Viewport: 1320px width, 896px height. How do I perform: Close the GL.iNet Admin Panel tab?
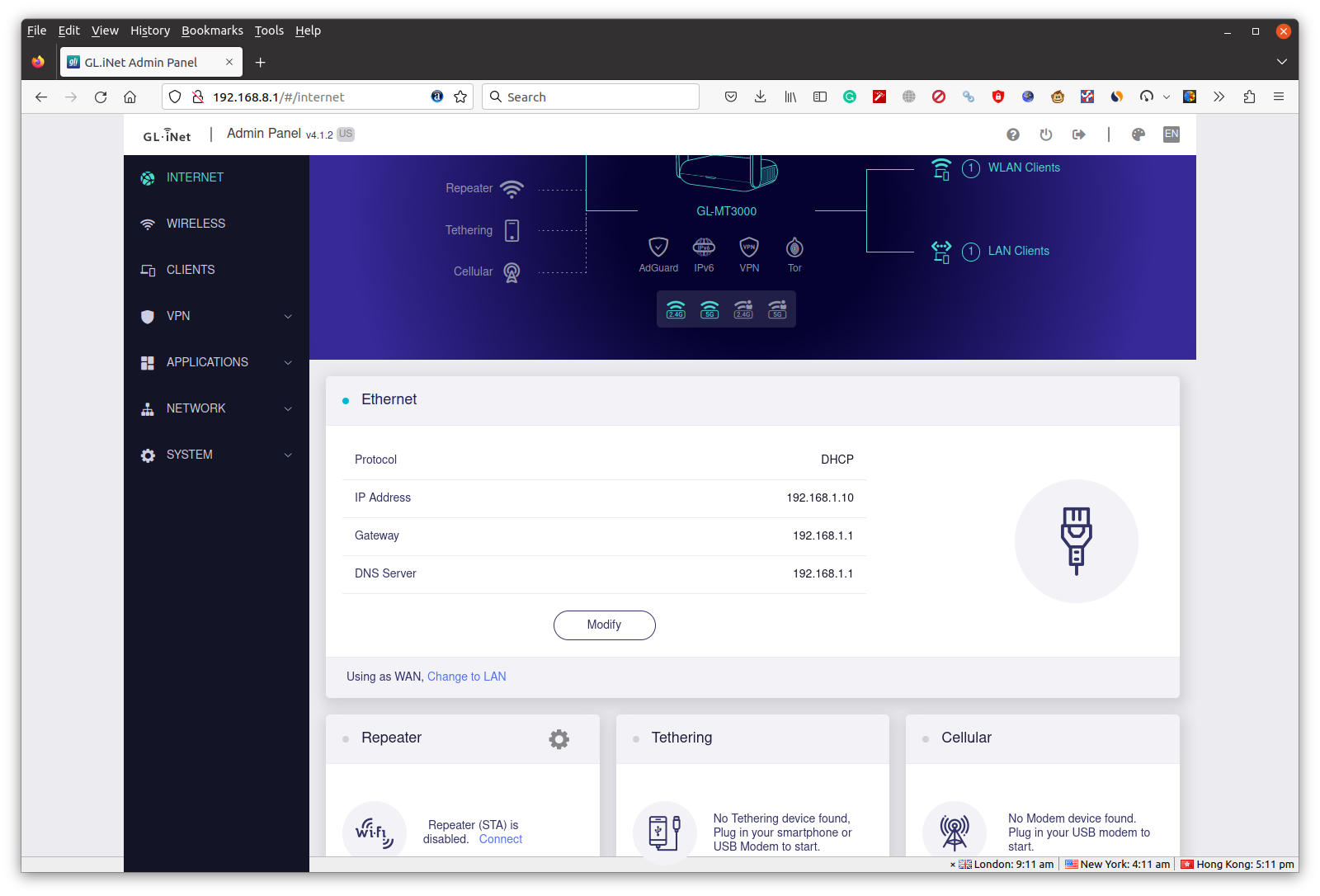(x=229, y=62)
